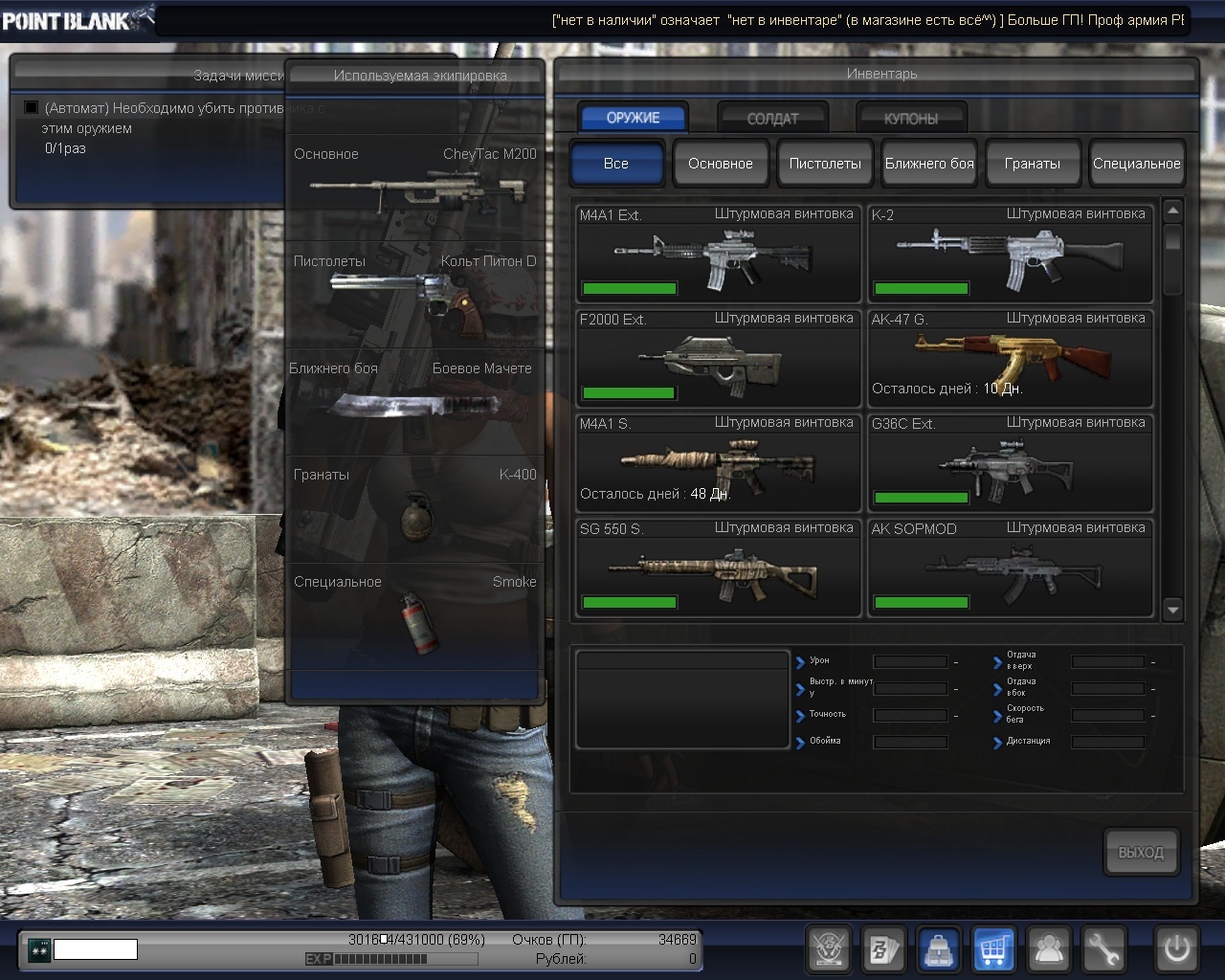The width and height of the screenshot is (1225, 980).
Task: Switch to the ОРУЖИЕ tab
Action: pos(633,118)
